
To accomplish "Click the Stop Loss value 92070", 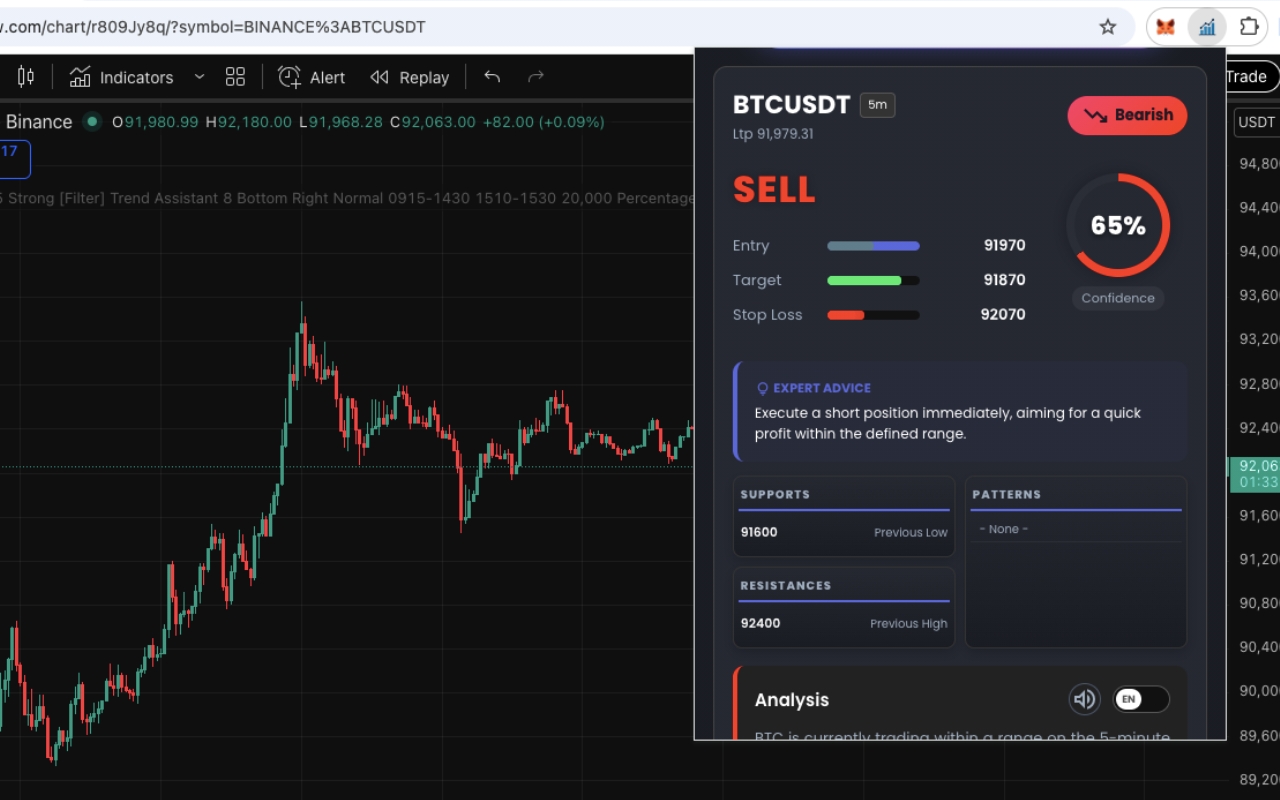I will click(1003, 314).
